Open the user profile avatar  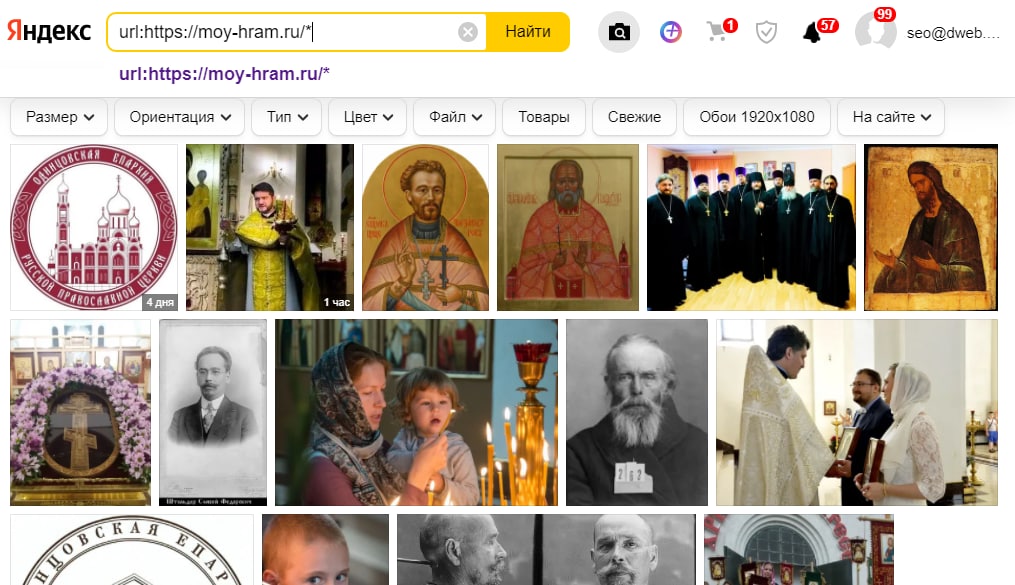pyautogui.click(x=875, y=31)
